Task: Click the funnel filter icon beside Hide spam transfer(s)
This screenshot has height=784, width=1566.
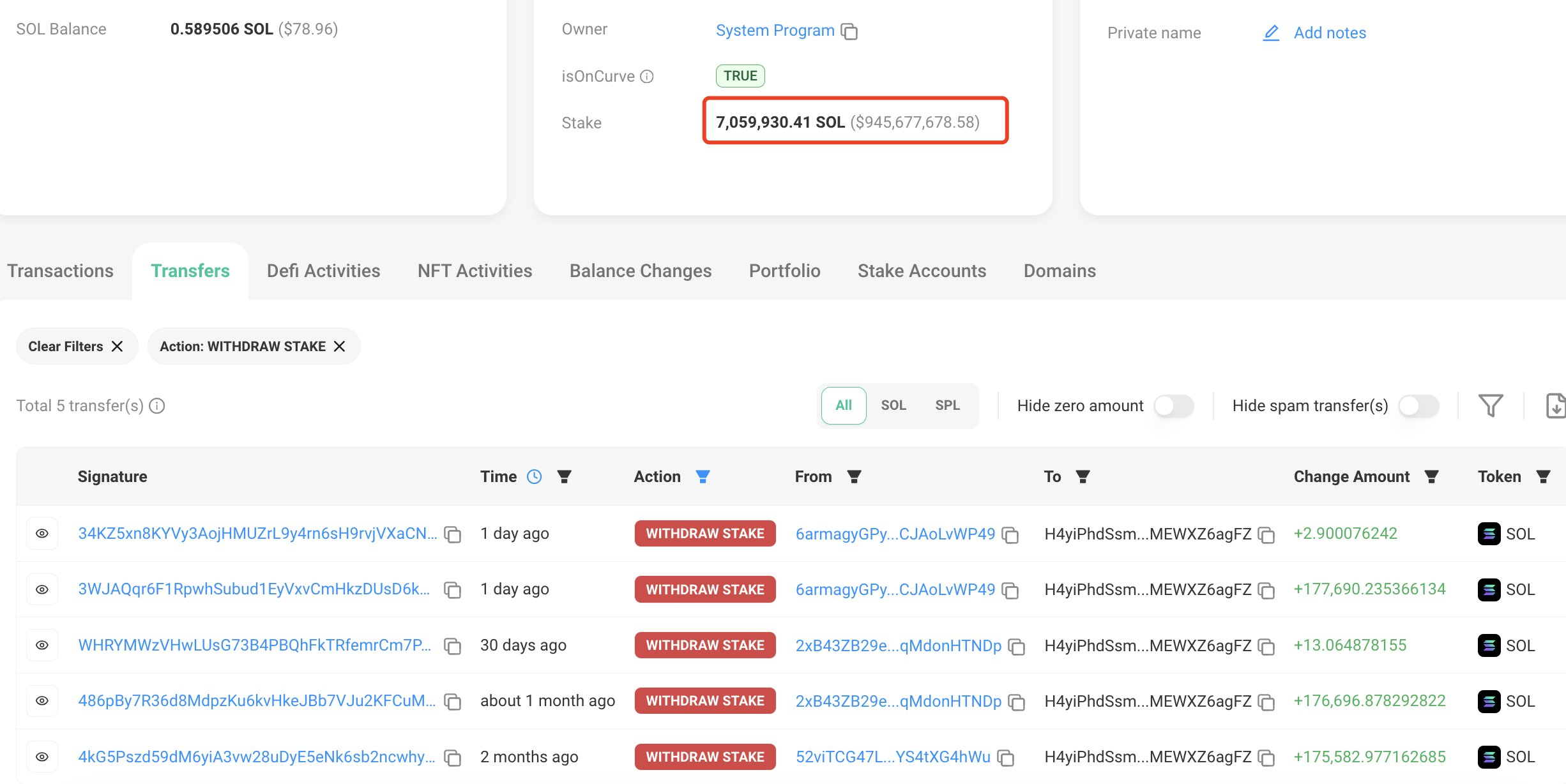Action: 1491,405
